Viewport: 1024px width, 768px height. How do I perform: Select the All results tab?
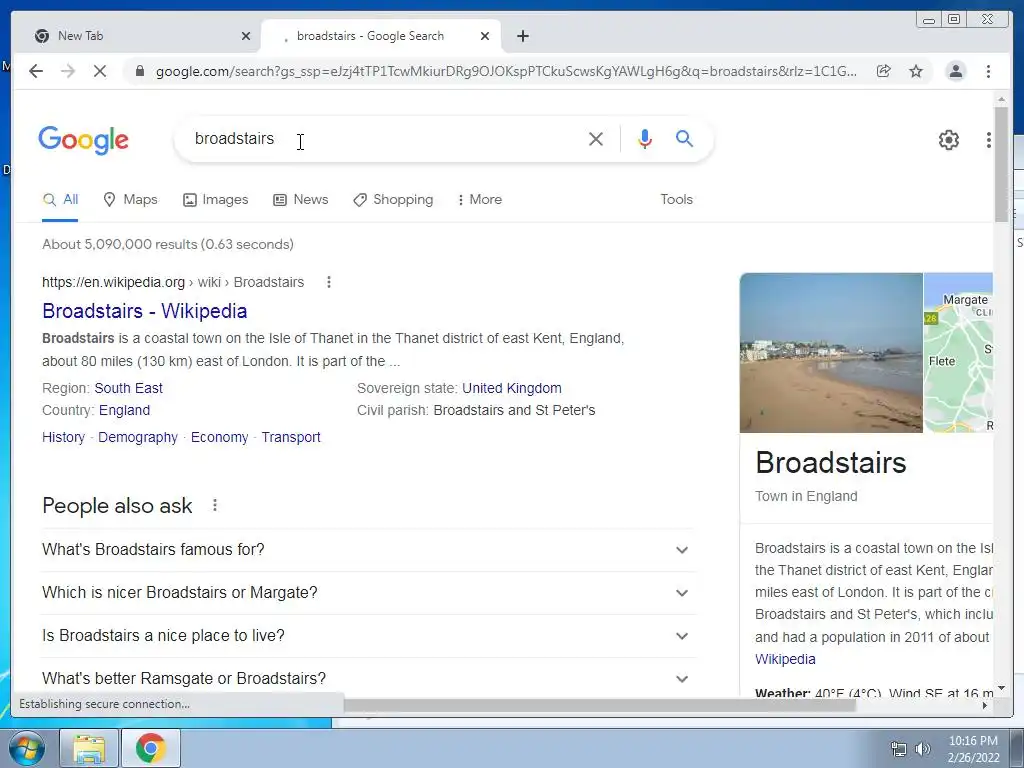tap(60, 200)
